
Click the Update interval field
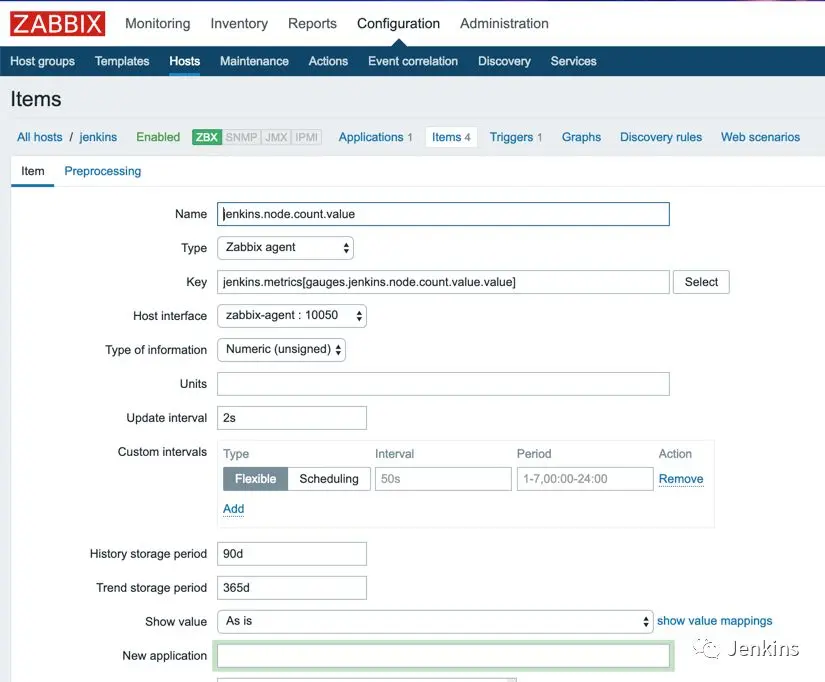(x=291, y=418)
